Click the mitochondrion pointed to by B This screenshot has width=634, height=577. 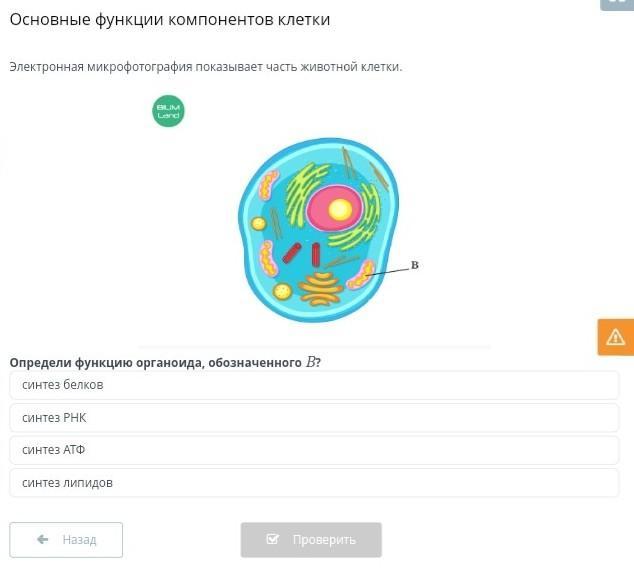(361, 275)
